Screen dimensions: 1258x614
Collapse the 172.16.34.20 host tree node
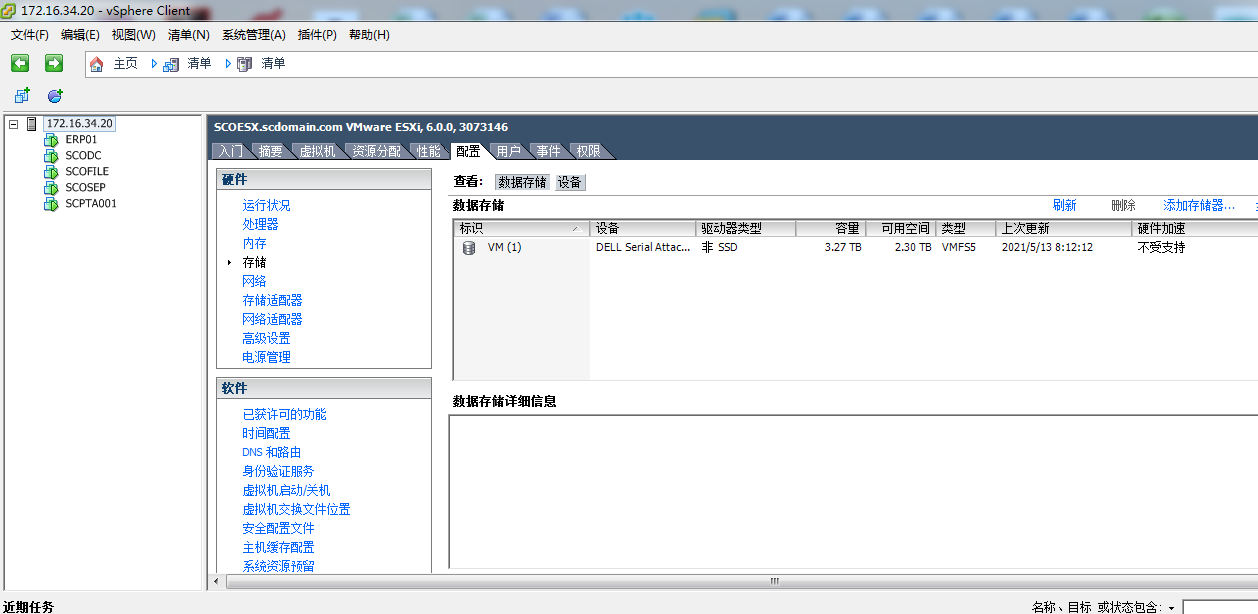click(x=13, y=124)
